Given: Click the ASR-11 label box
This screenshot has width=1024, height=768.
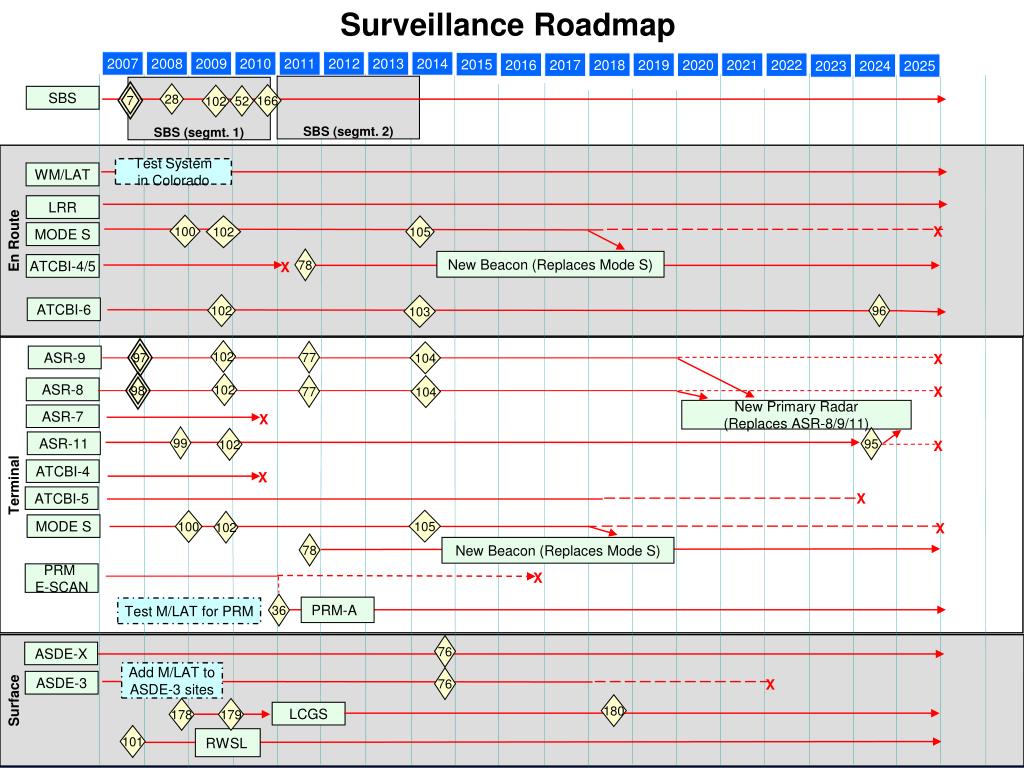Looking at the screenshot, I should [x=63, y=443].
